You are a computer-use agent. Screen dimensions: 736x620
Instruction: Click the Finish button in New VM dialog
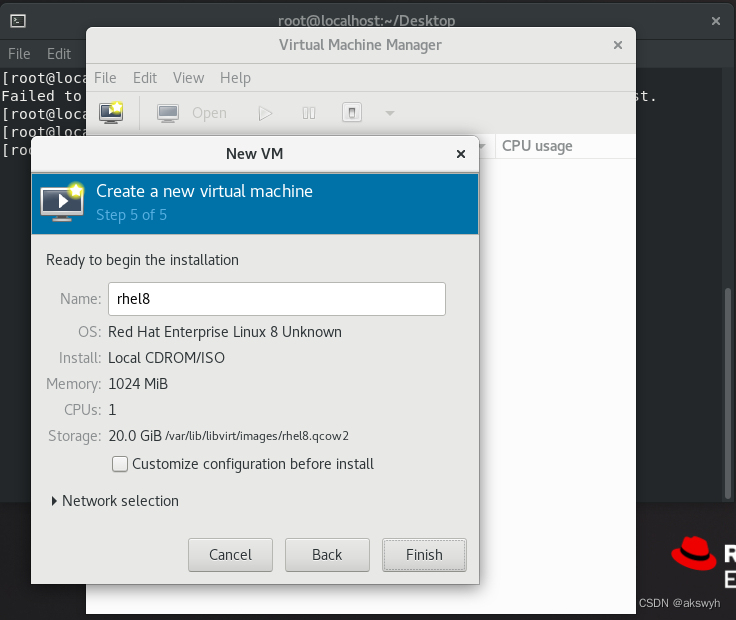click(x=424, y=555)
